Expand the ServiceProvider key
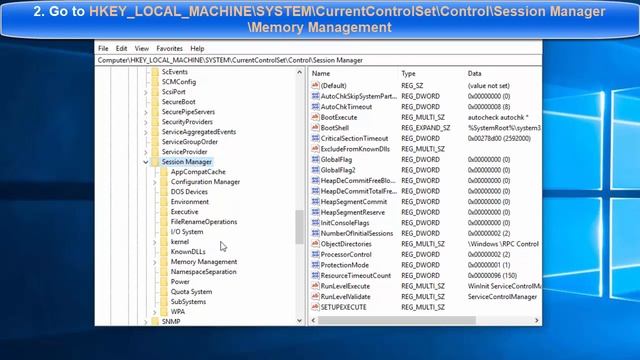Viewport: 640px width, 360px height. (x=146, y=152)
